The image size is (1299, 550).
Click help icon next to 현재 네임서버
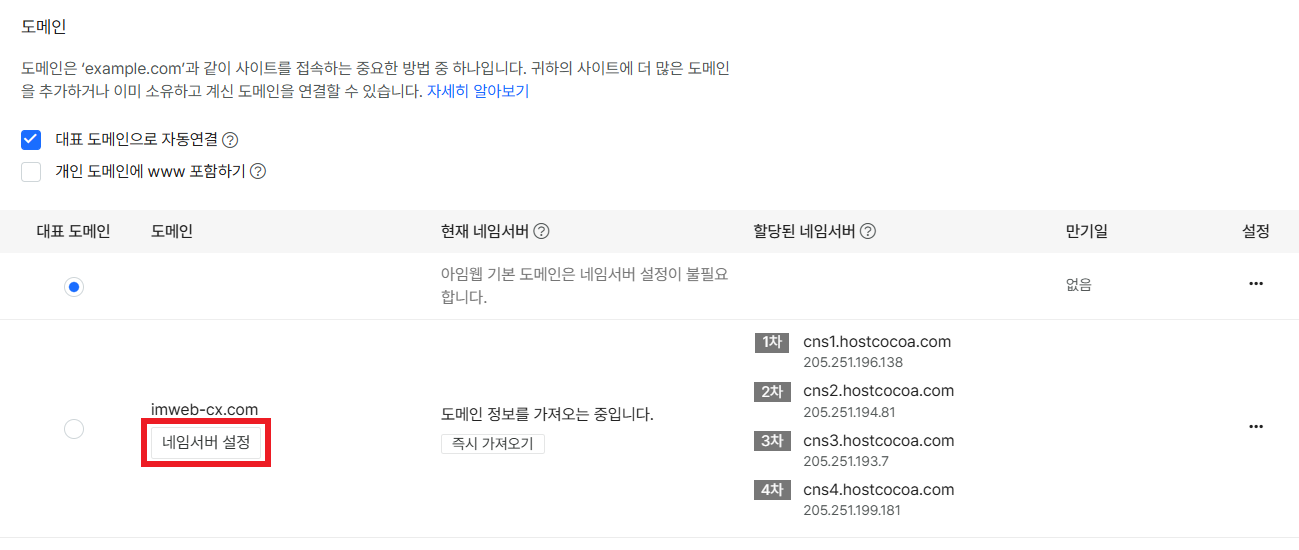click(541, 231)
